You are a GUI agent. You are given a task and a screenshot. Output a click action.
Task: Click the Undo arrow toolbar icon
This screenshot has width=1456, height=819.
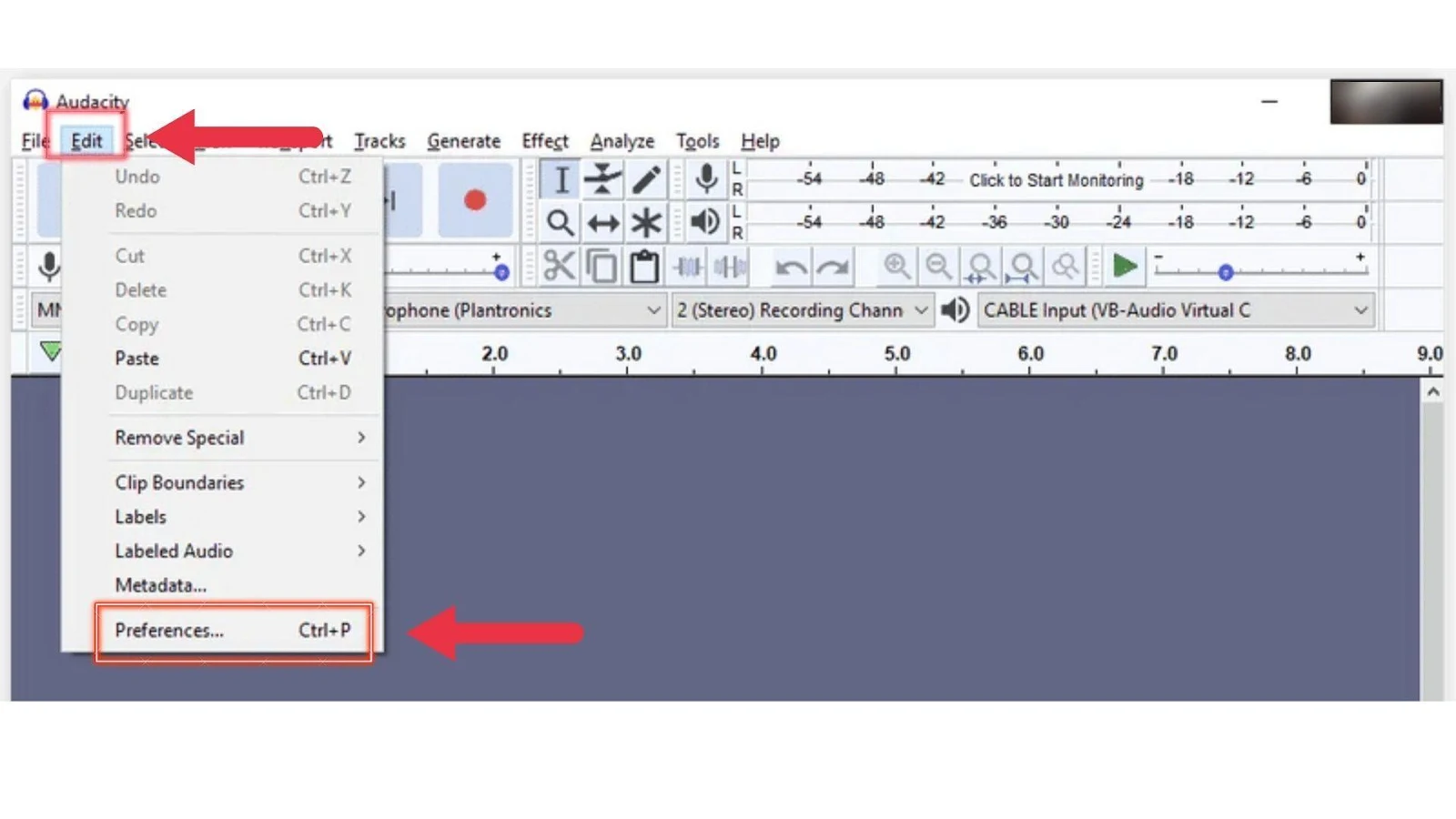(790, 267)
